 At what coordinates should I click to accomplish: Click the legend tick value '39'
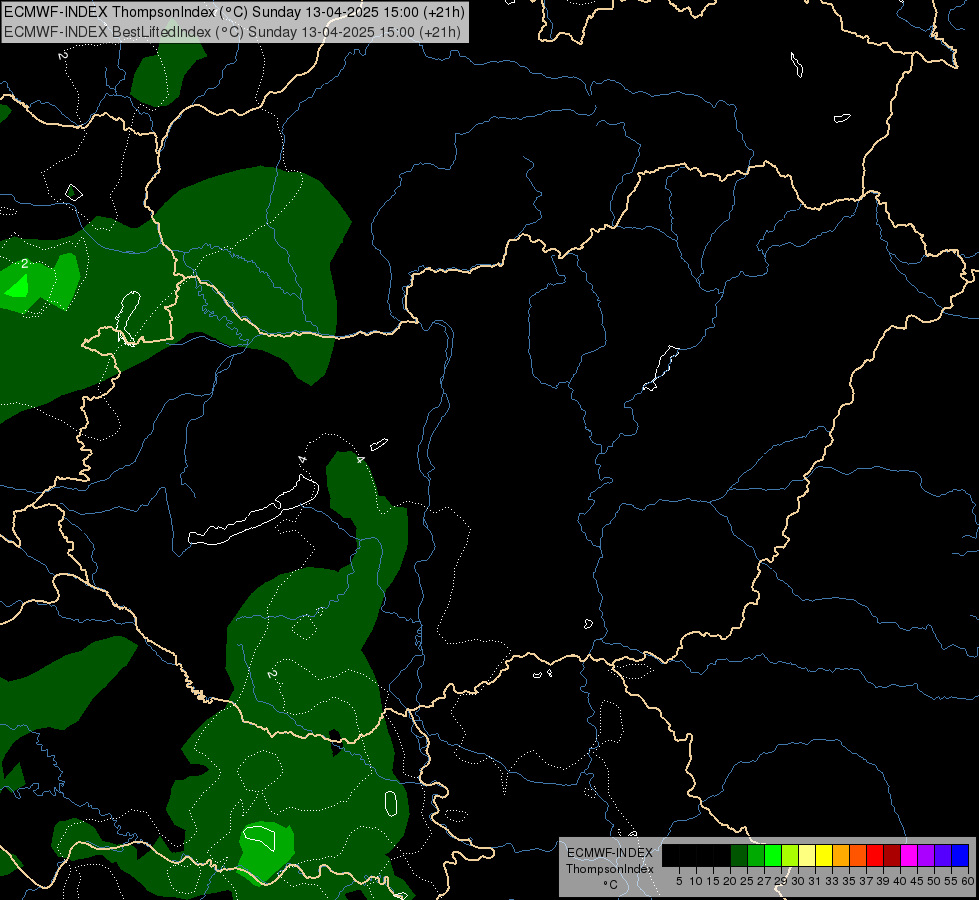coord(882,881)
